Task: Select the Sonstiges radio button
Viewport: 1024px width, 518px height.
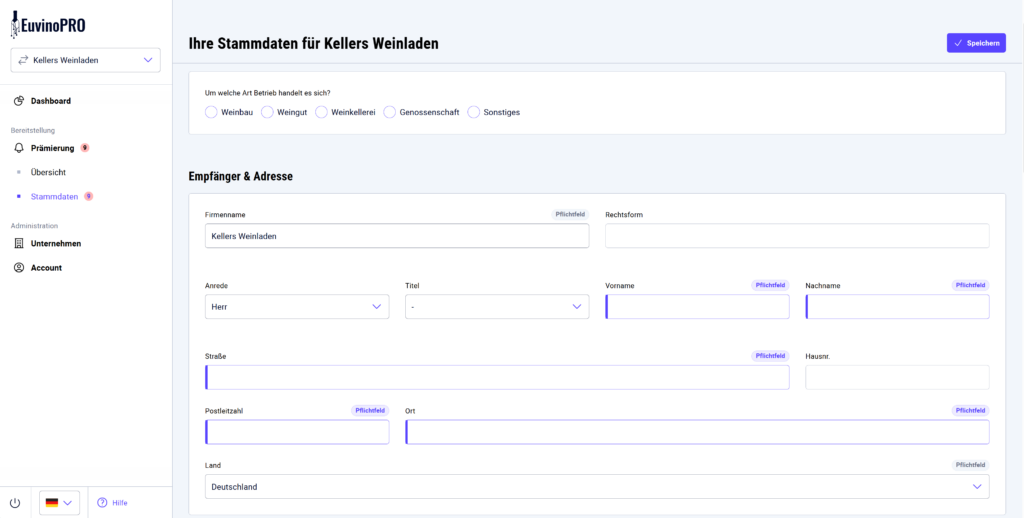Action: tap(473, 112)
